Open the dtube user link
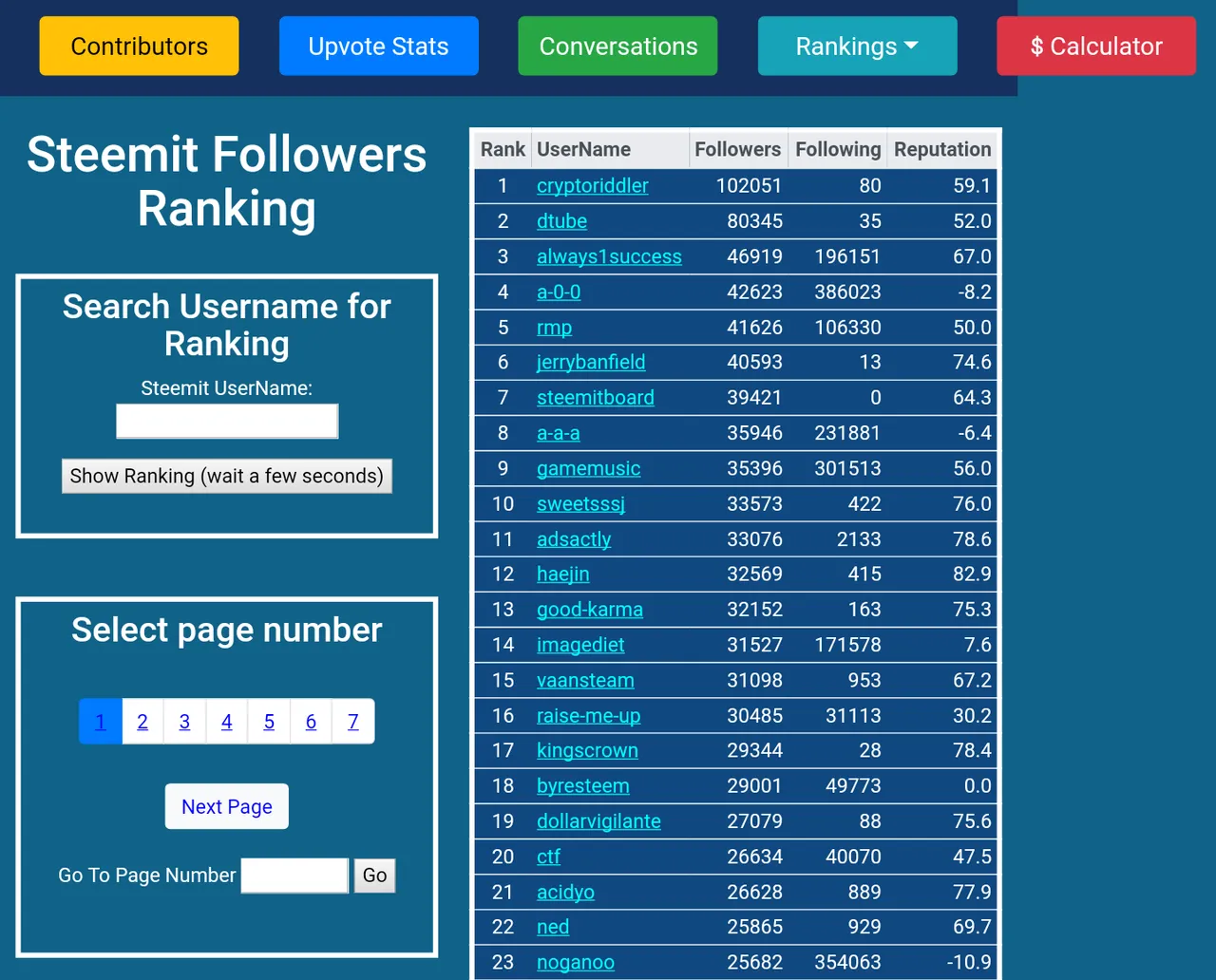 tap(561, 221)
